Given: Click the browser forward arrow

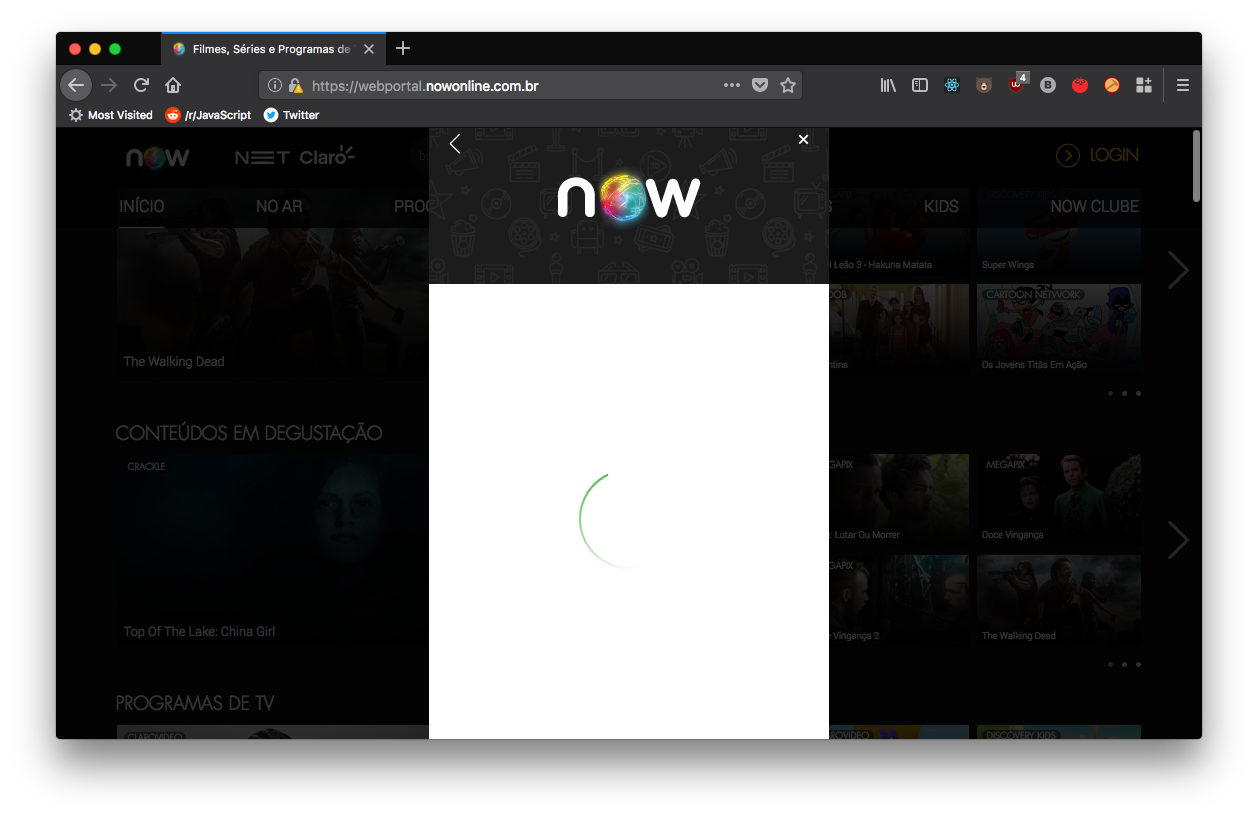Looking at the screenshot, I should [109, 85].
